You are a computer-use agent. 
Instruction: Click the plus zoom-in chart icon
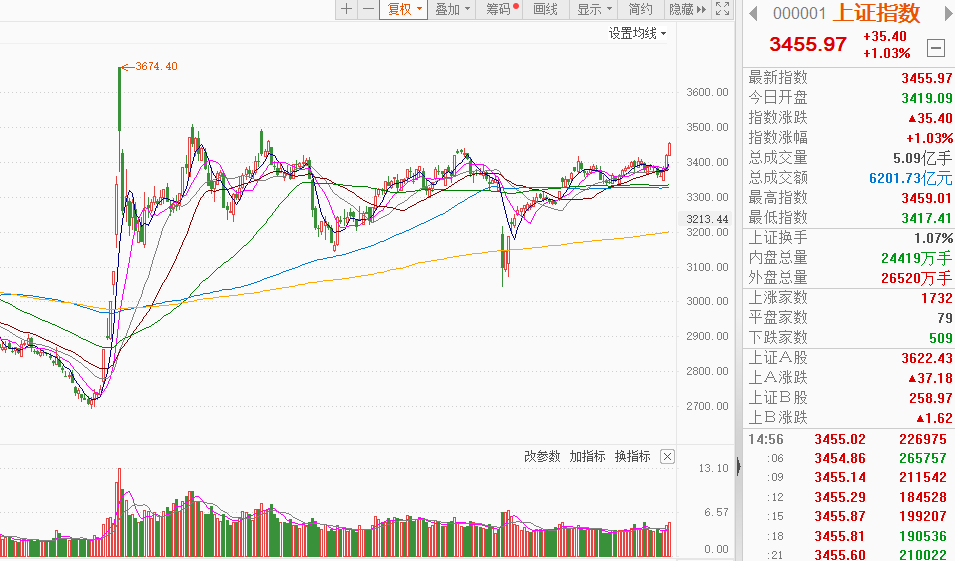pyautogui.click(x=346, y=9)
